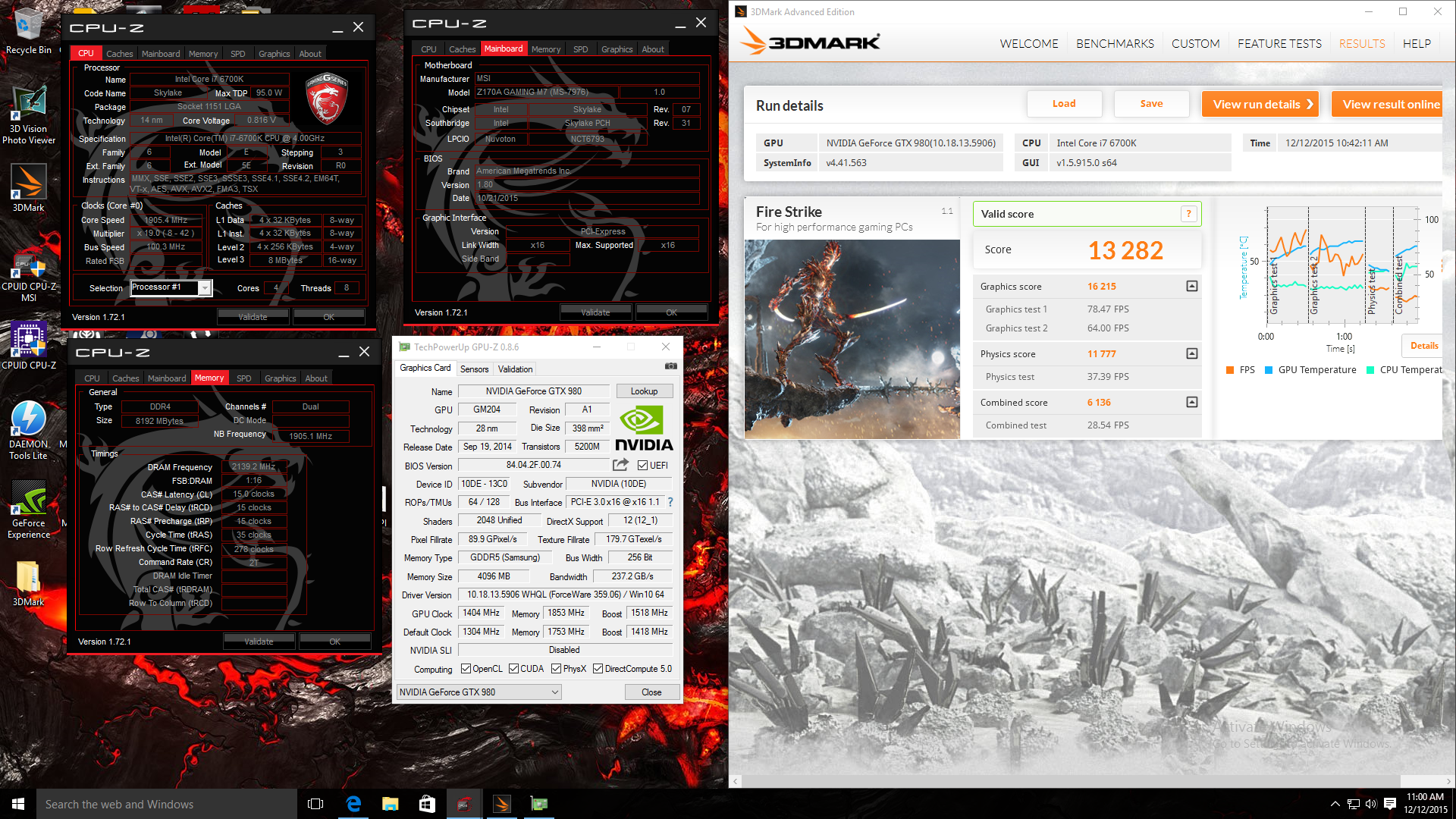Collapse the Graphics score section
Viewport: 1456px width, 819px height.
coord(1191,286)
